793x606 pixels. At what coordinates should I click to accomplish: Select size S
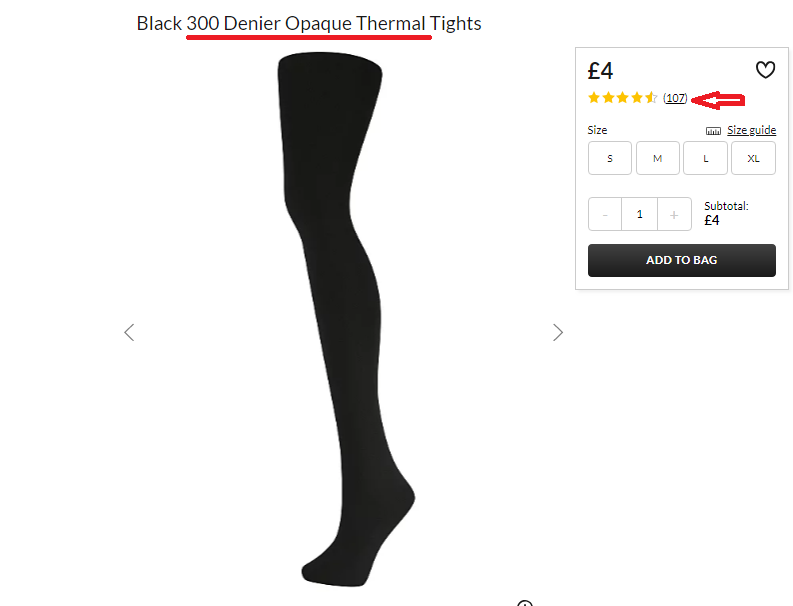coord(610,158)
